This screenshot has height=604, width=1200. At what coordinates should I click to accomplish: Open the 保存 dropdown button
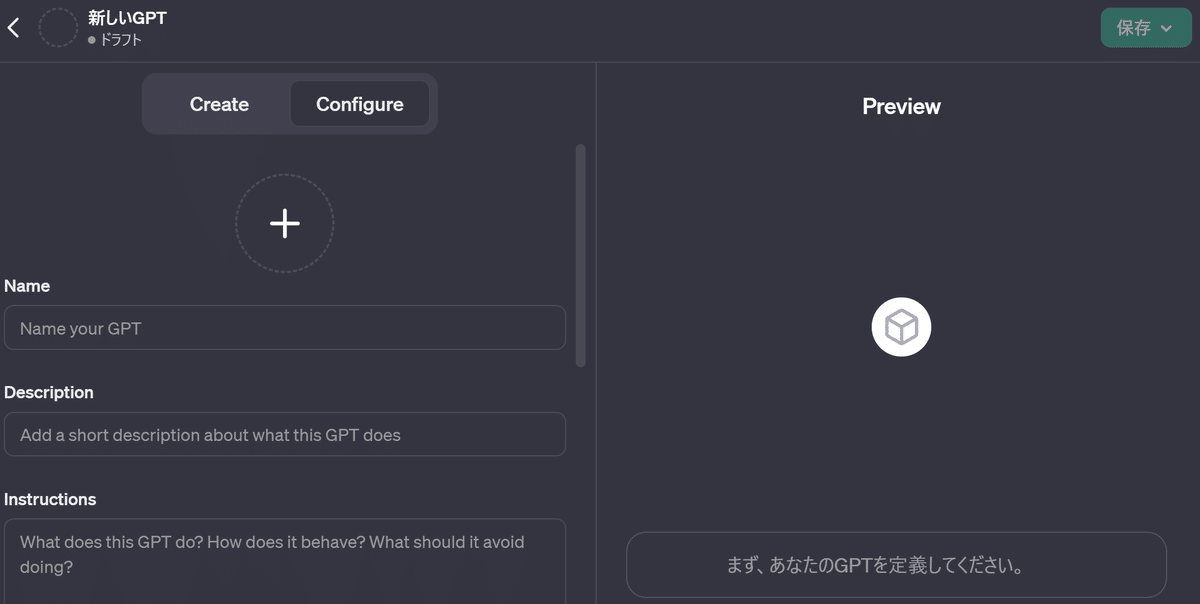tap(1146, 28)
